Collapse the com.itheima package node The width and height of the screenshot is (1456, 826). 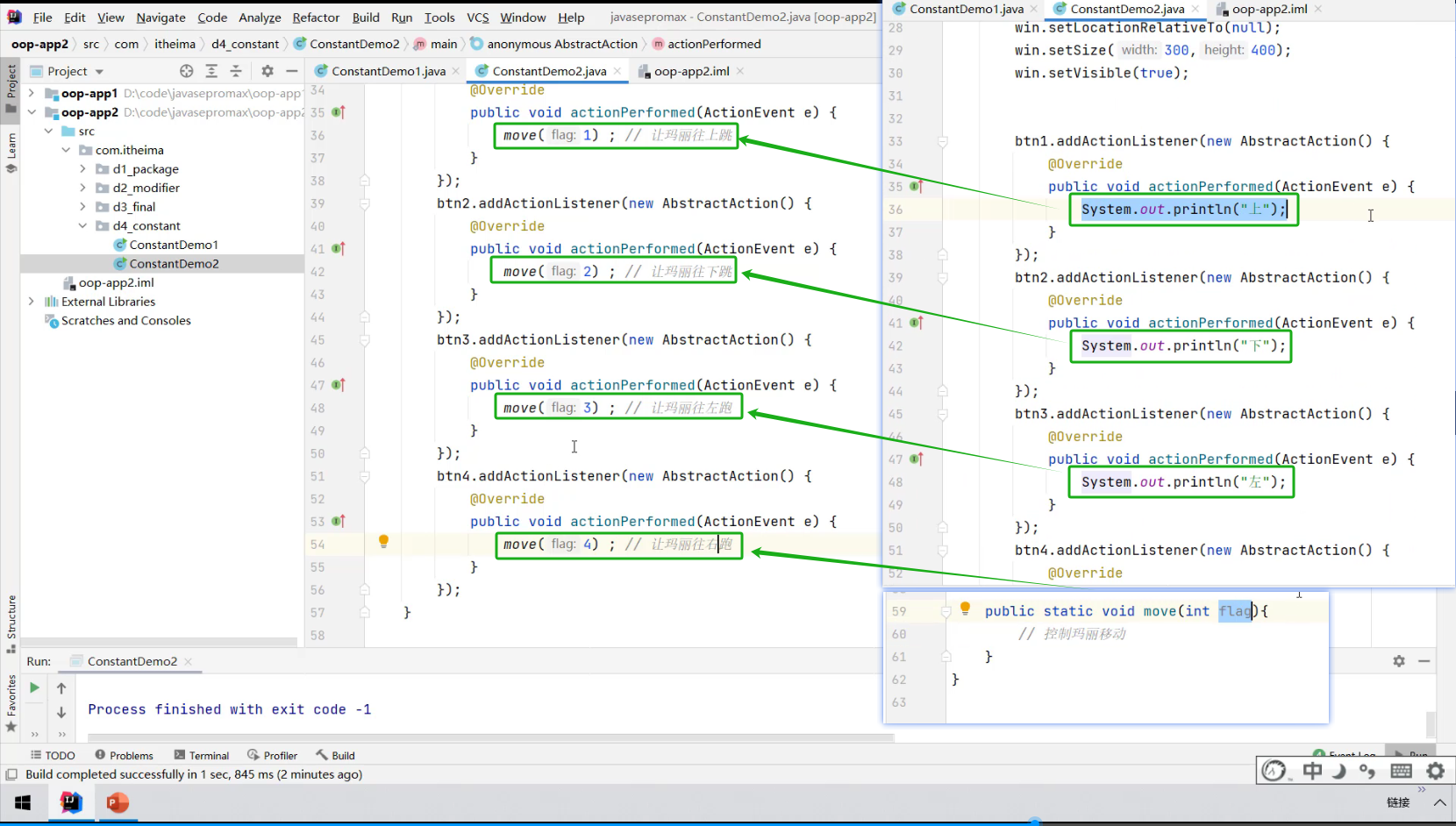pyautogui.click(x=66, y=150)
